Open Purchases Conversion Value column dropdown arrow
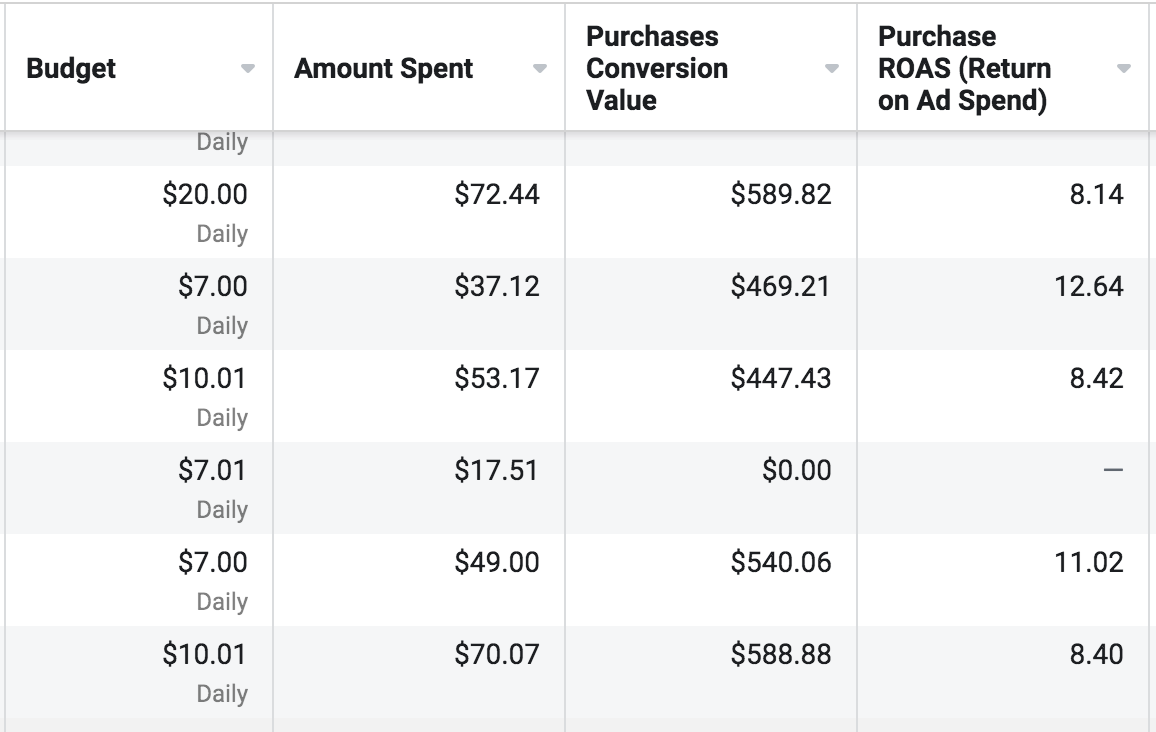 point(832,69)
